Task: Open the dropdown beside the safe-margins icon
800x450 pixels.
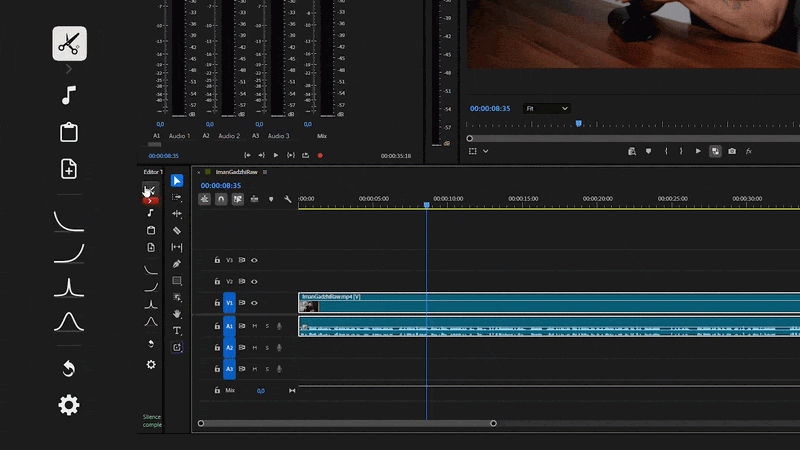Action: pyautogui.click(x=486, y=151)
